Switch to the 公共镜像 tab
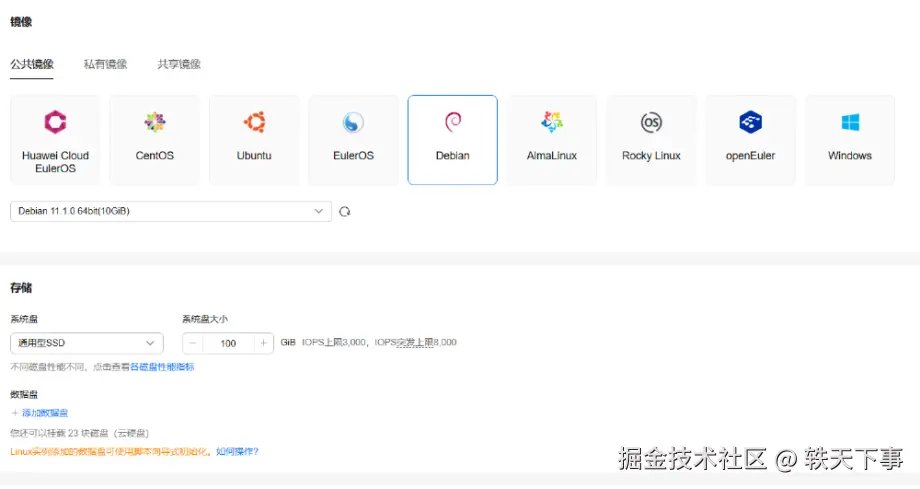Image resolution: width=920 pixels, height=489 pixels. point(32,64)
